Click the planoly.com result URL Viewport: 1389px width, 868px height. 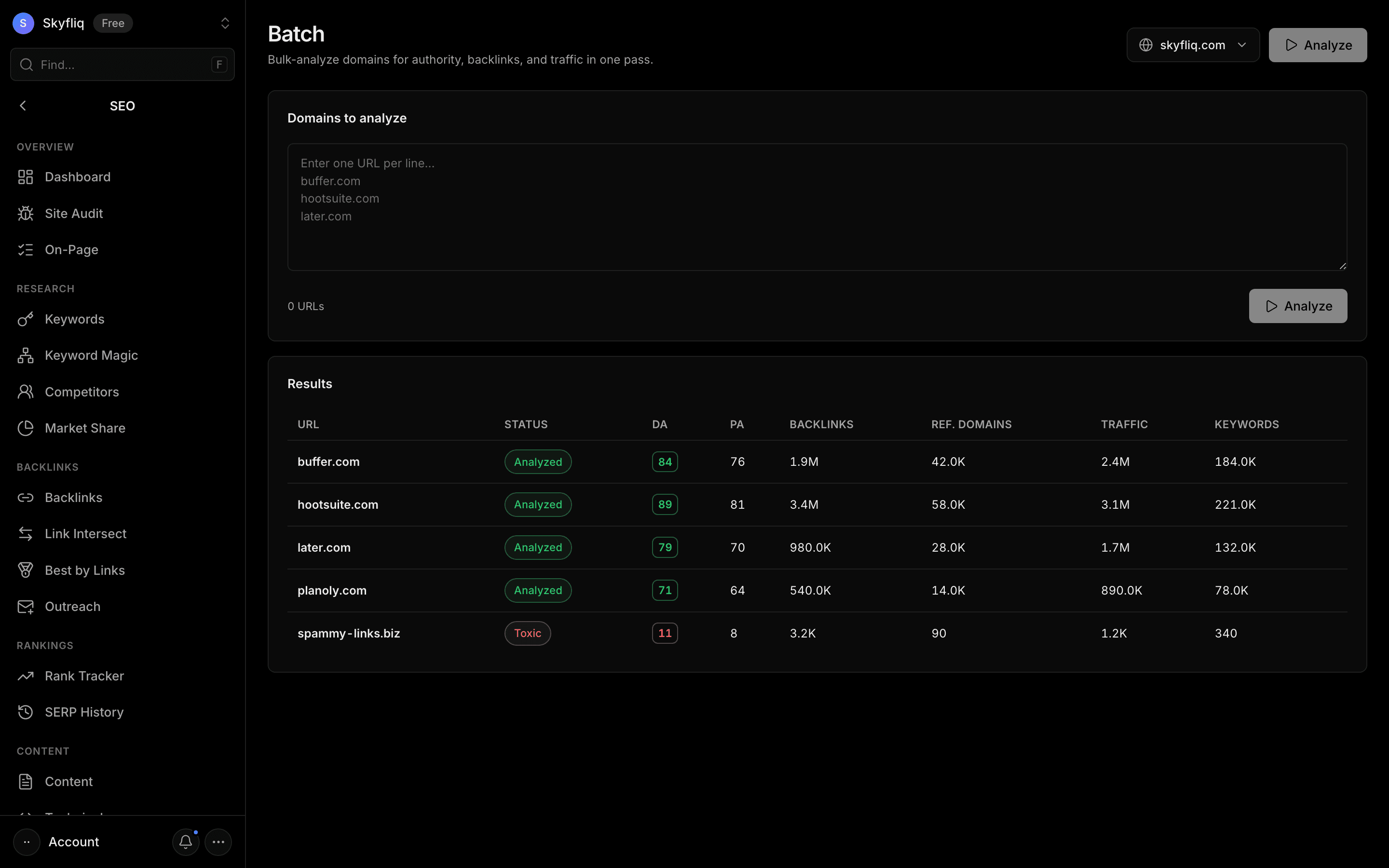point(332,590)
